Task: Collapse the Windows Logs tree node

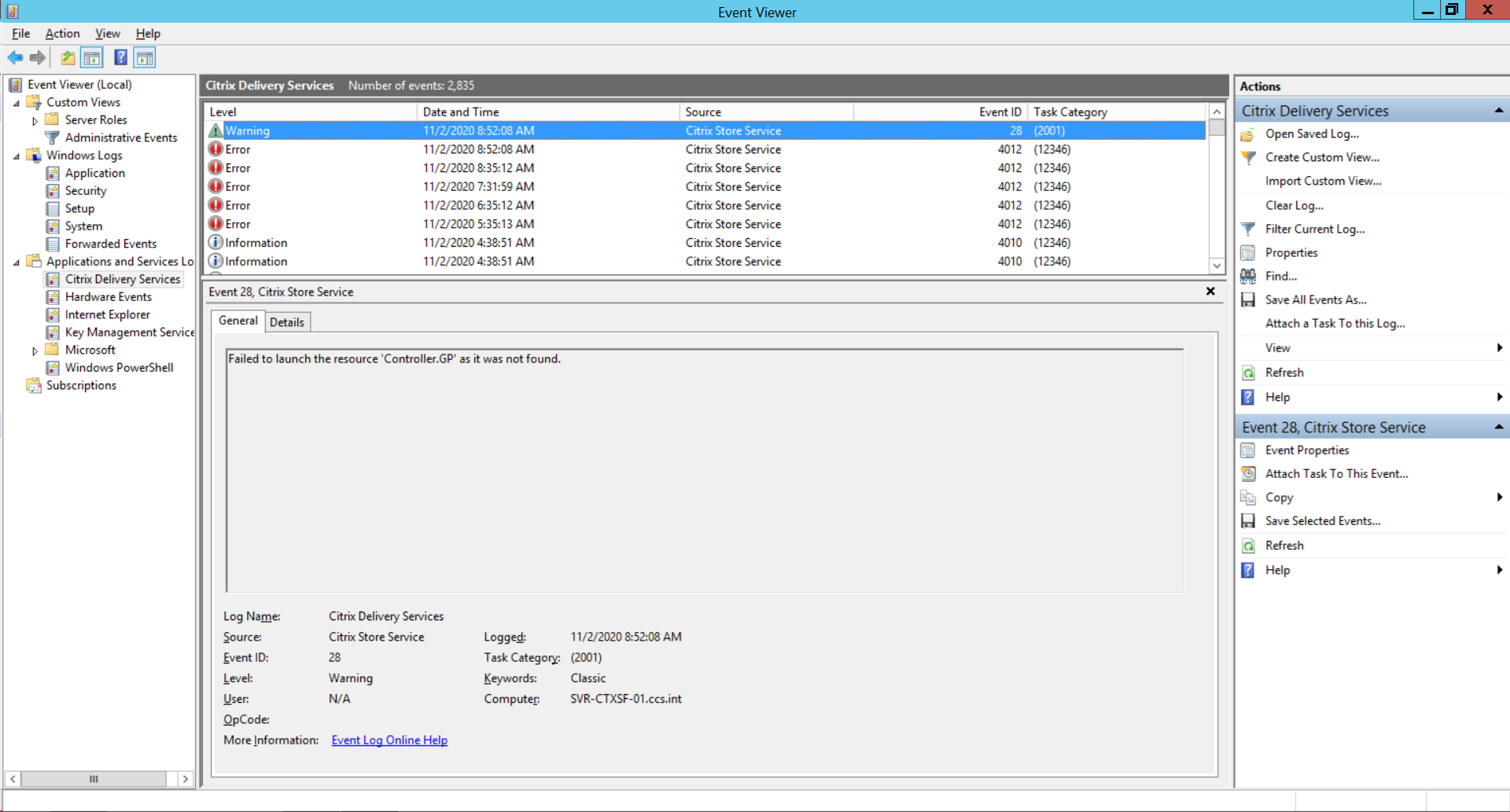Action: pyautogui.click(x=17, y=156)
